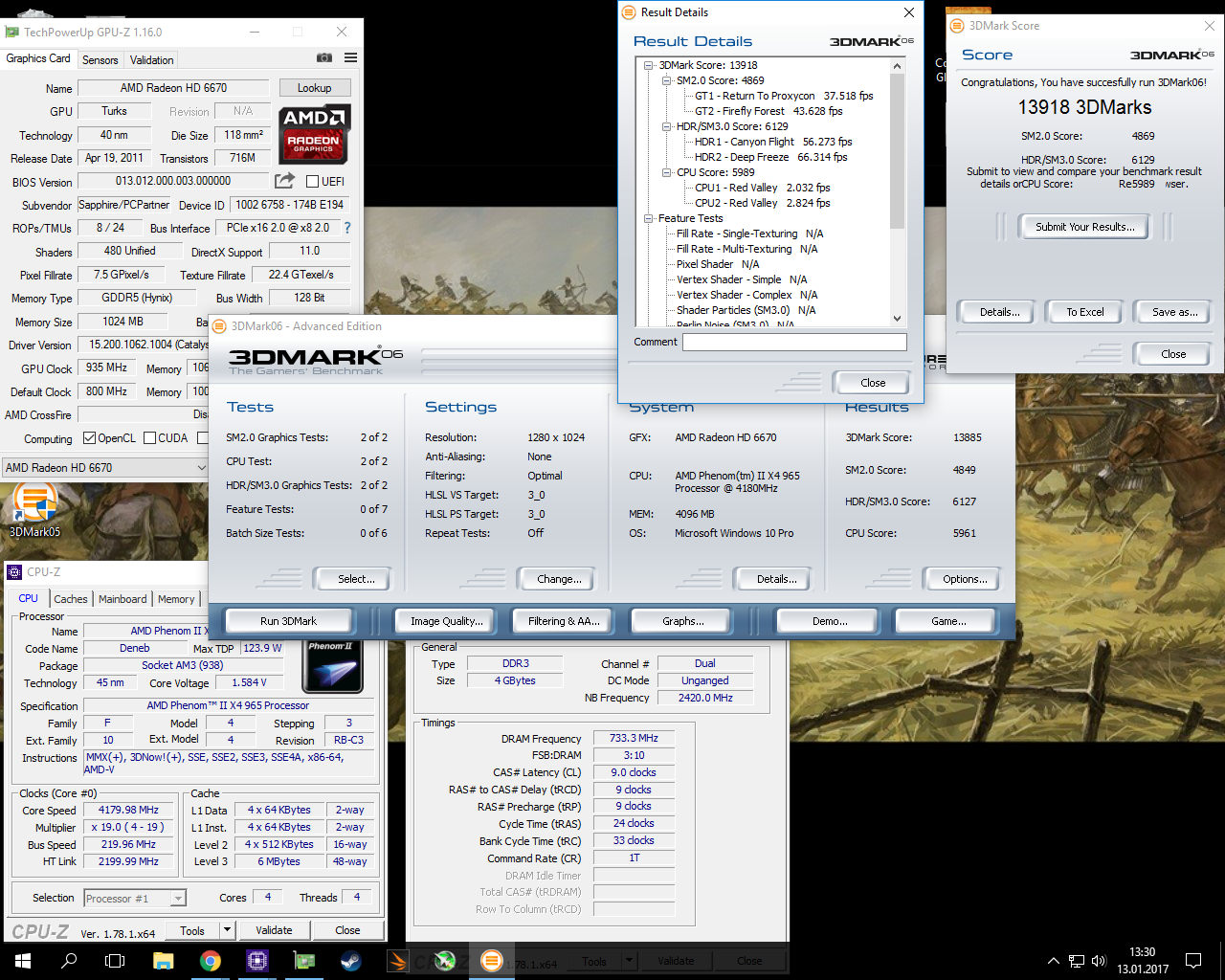Click the Comment input field
Screen dimensions: 1225x980
click(794, 342)
